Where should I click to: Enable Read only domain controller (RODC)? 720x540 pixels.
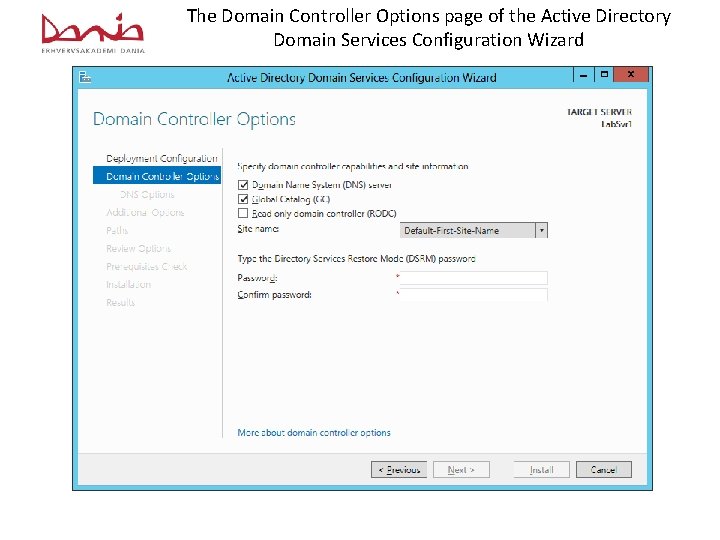point(243,214)
